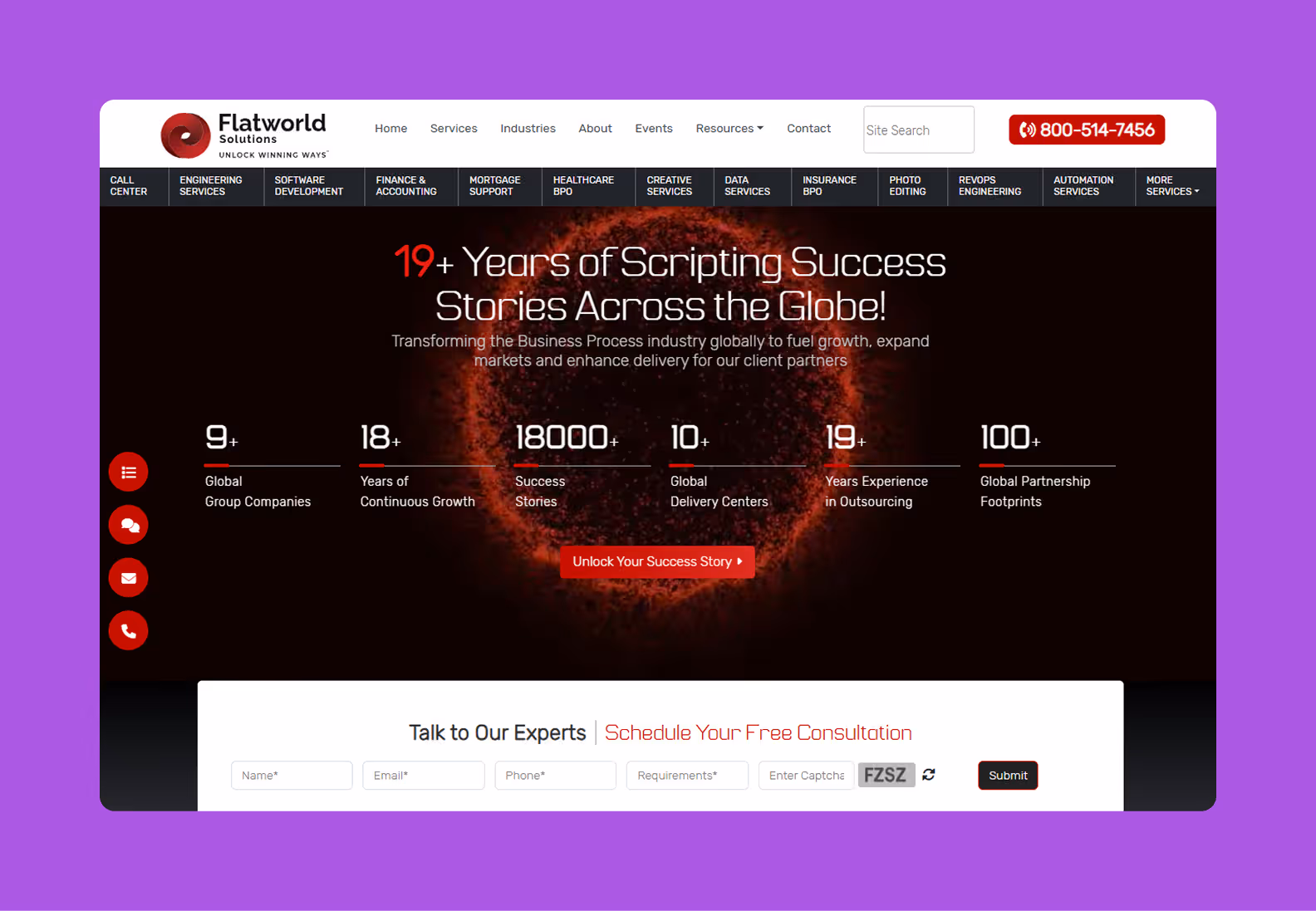Click the Flatworld Solutions logo

tap(245, 135)
